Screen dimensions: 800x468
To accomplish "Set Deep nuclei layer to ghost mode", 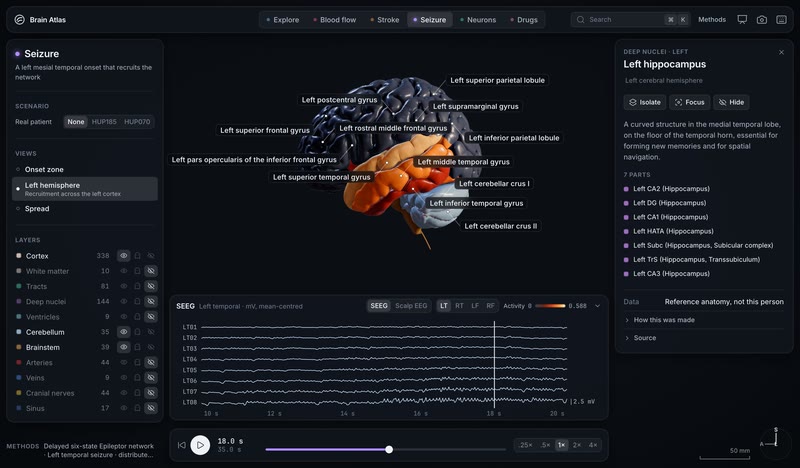I will pos(137,302).
